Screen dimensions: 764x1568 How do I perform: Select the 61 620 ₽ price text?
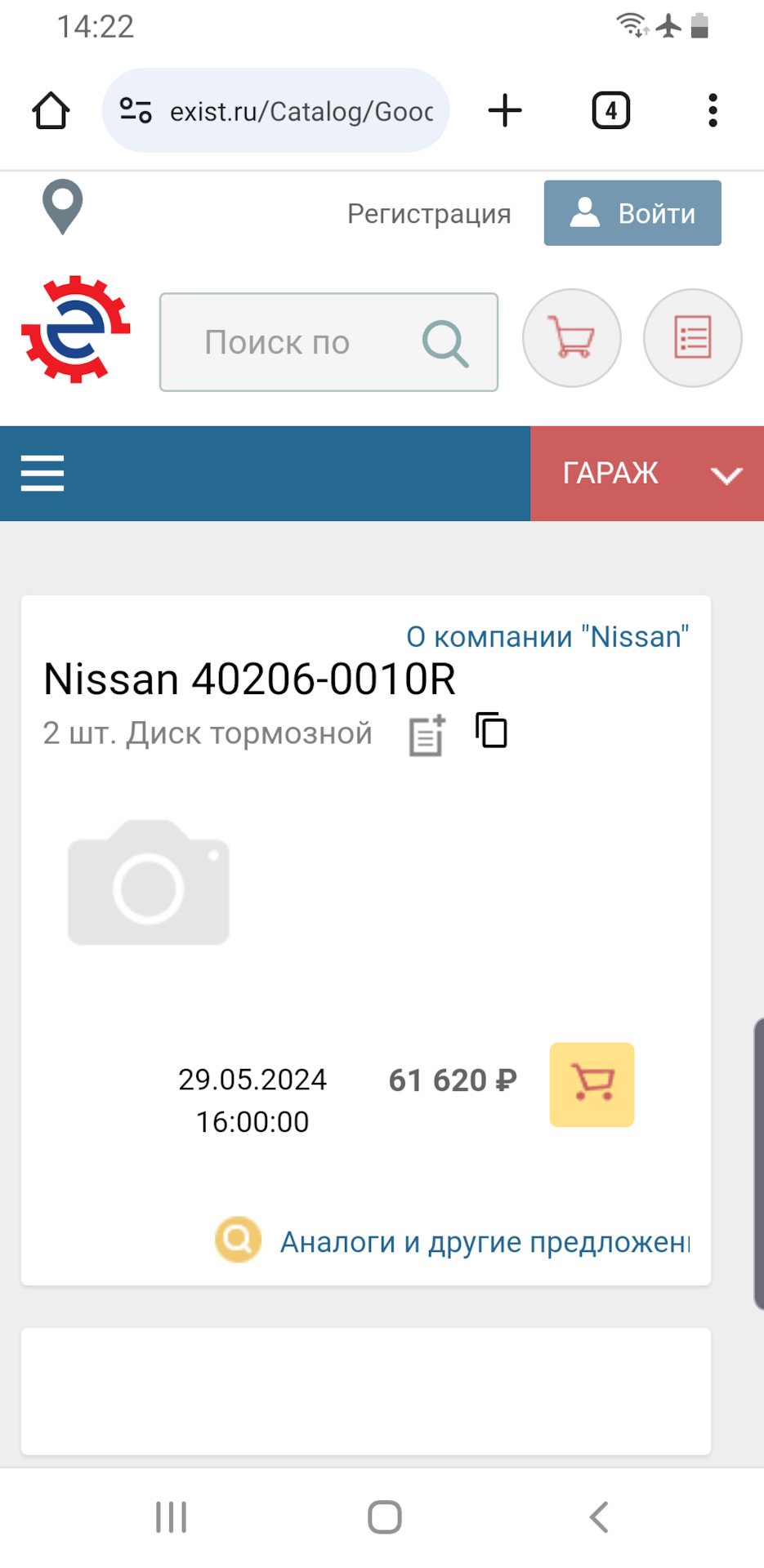point(453,1080)
